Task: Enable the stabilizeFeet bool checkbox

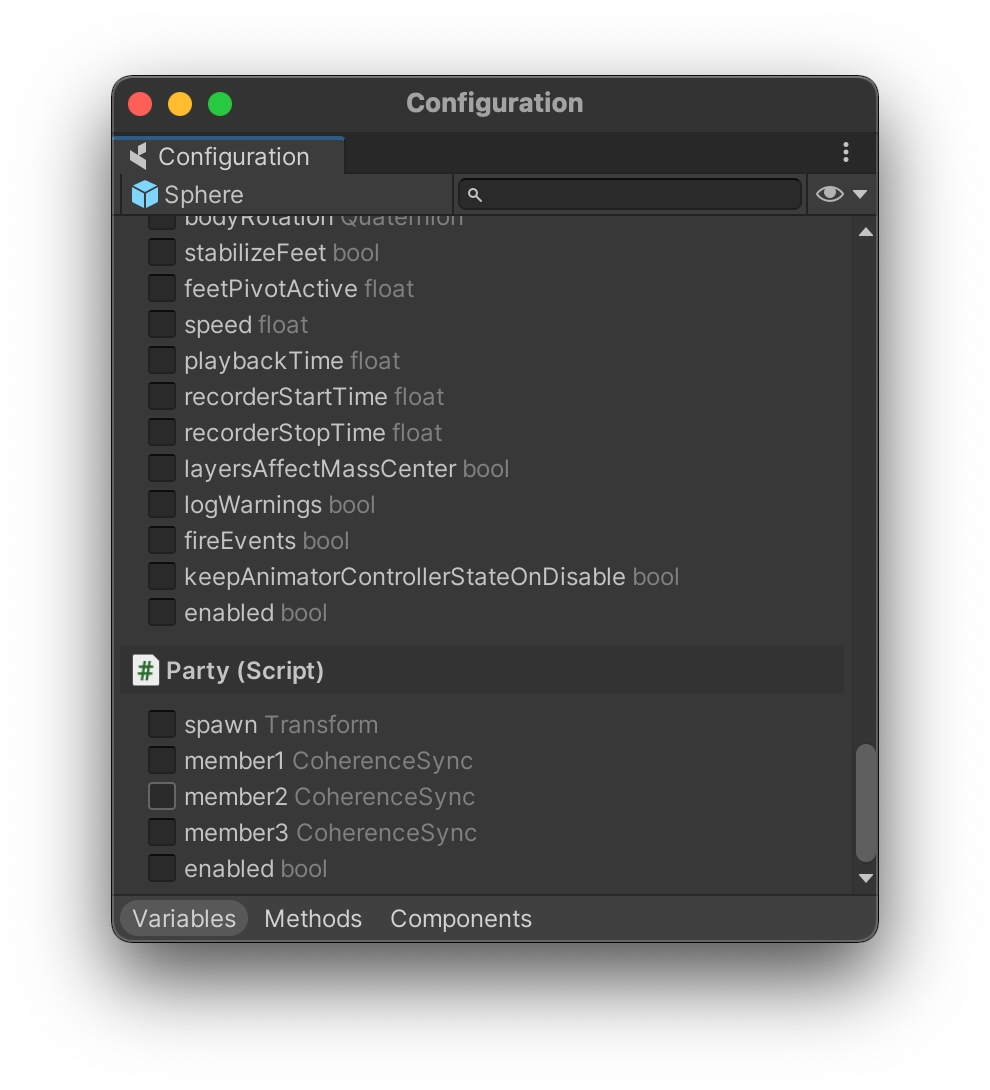Action: tap(162, 253)
